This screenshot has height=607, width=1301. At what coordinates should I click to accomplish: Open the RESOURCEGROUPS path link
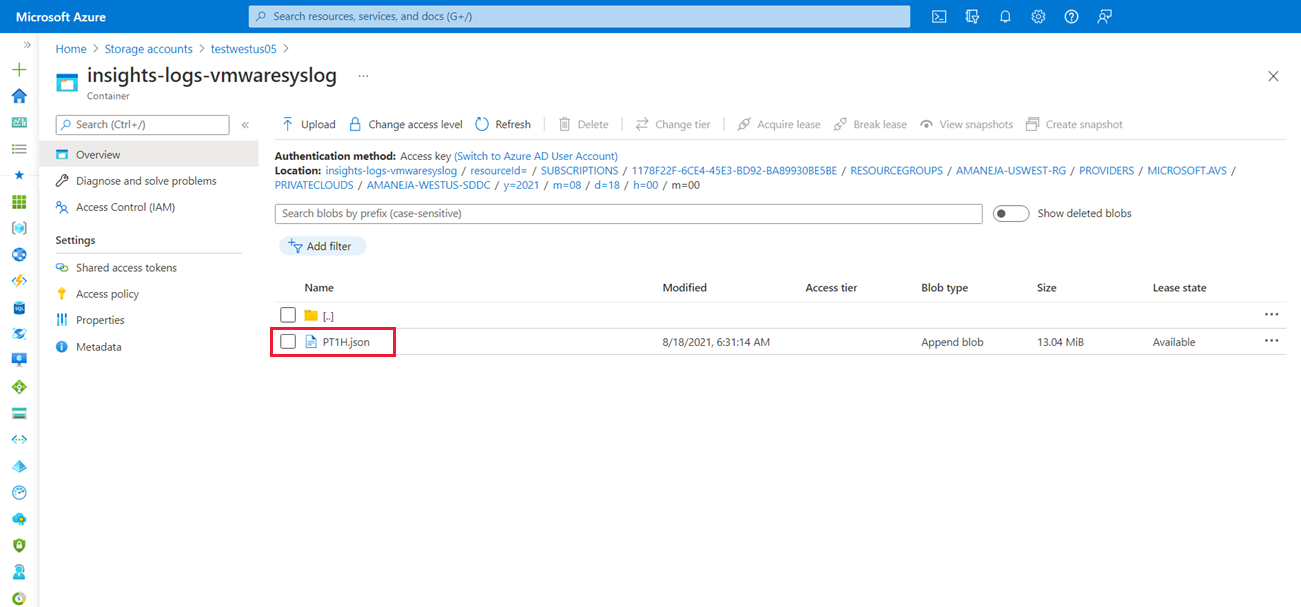[x=897, y=171]
